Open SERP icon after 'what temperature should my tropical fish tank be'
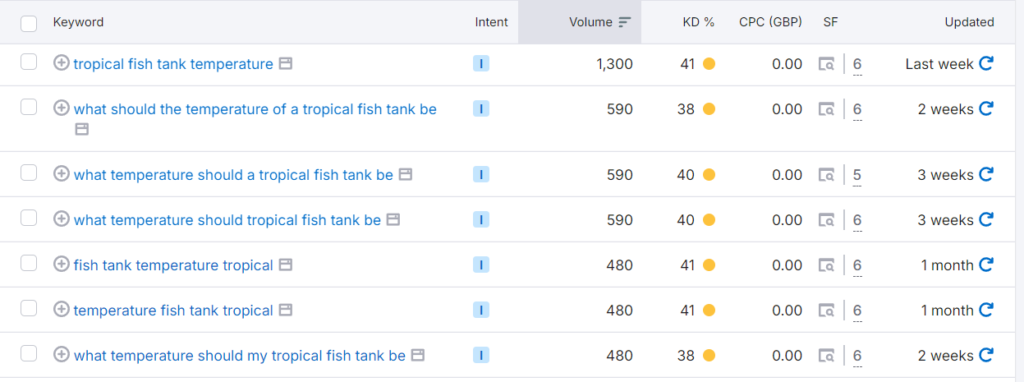This screenshot has height=382, width=1024. pos(418,356)
